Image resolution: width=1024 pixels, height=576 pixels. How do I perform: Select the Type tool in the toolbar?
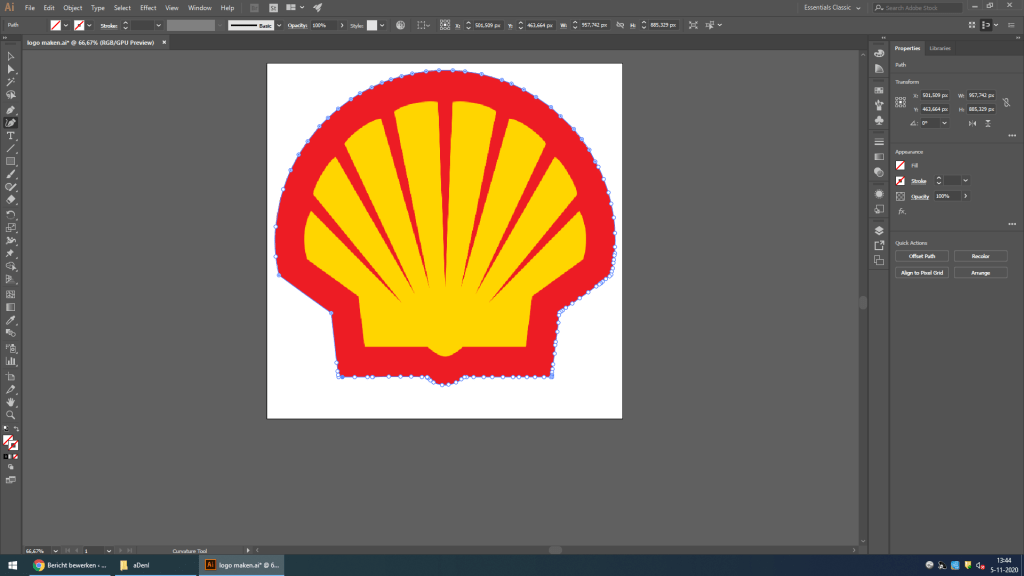(x=11, y=135)
